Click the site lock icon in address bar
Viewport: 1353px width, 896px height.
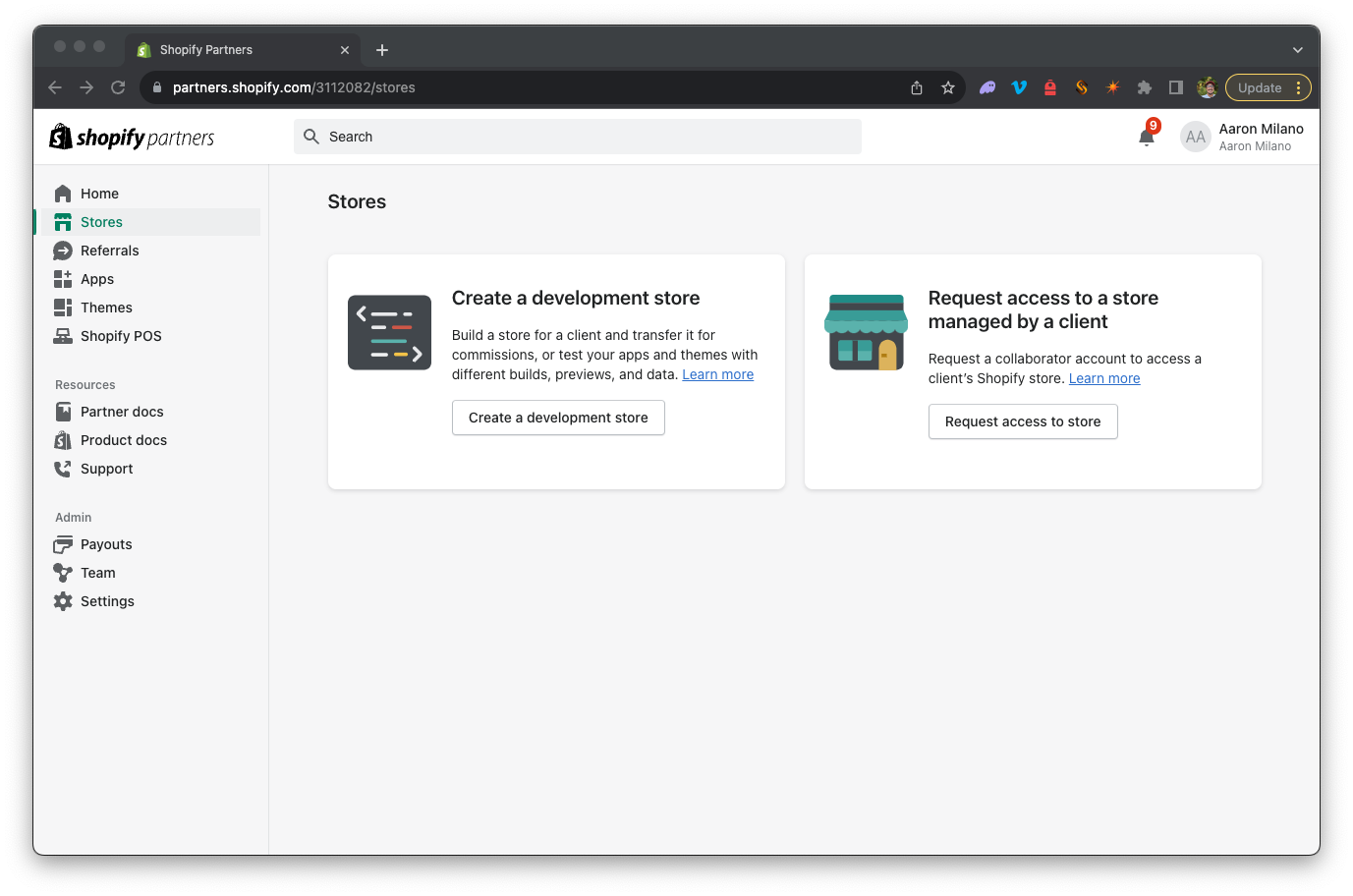pyautogui.click(x=157, y=87)
